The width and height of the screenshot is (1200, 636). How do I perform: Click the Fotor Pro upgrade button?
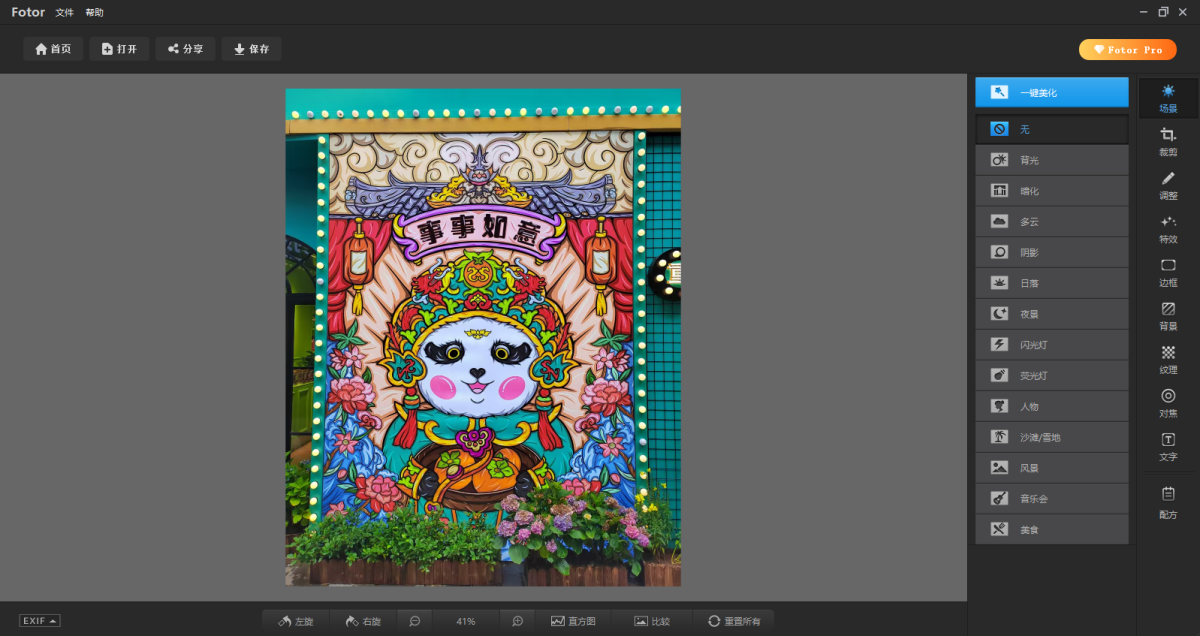pyautogui.click(x=1127, y=49)
